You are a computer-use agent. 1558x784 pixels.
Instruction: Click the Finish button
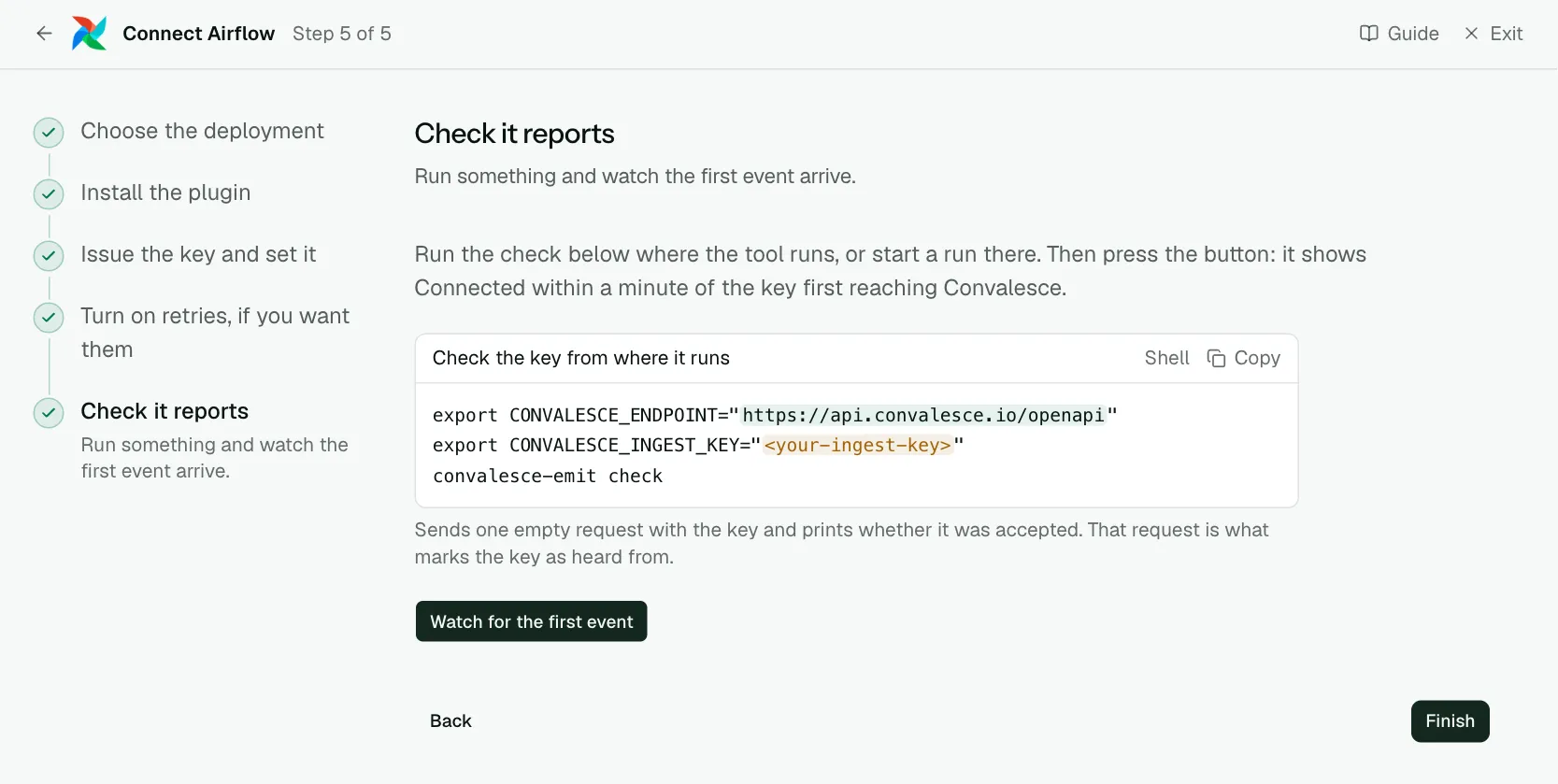pos(1451,721)
